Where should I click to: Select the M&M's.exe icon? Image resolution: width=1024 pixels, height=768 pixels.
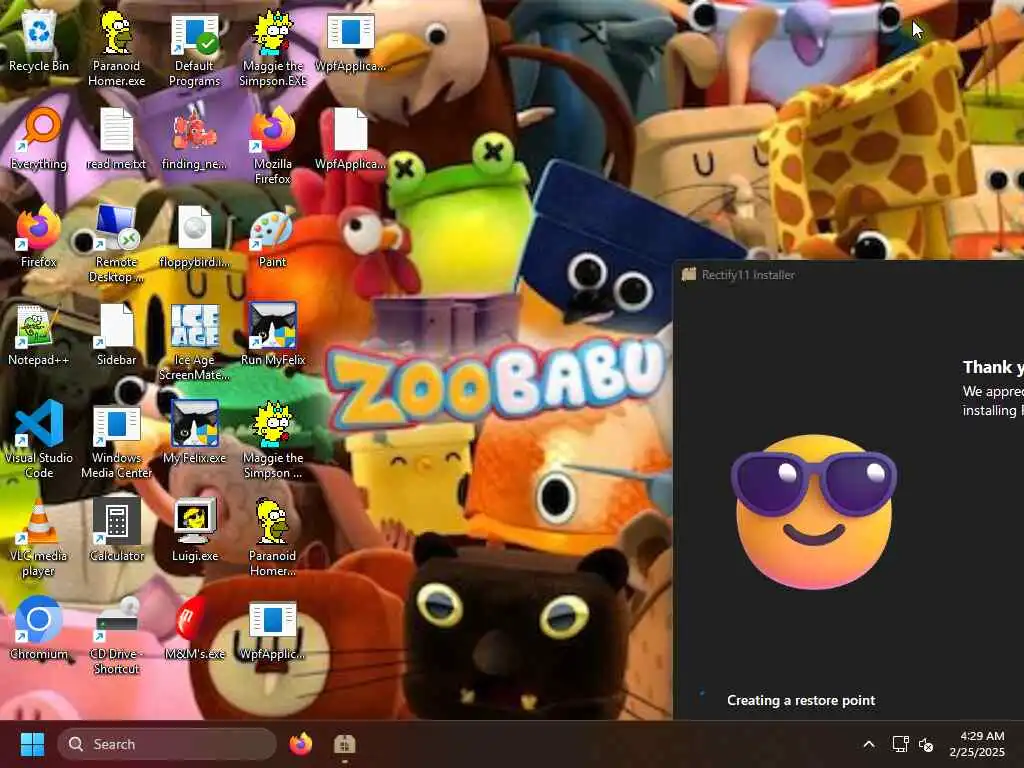194,629
